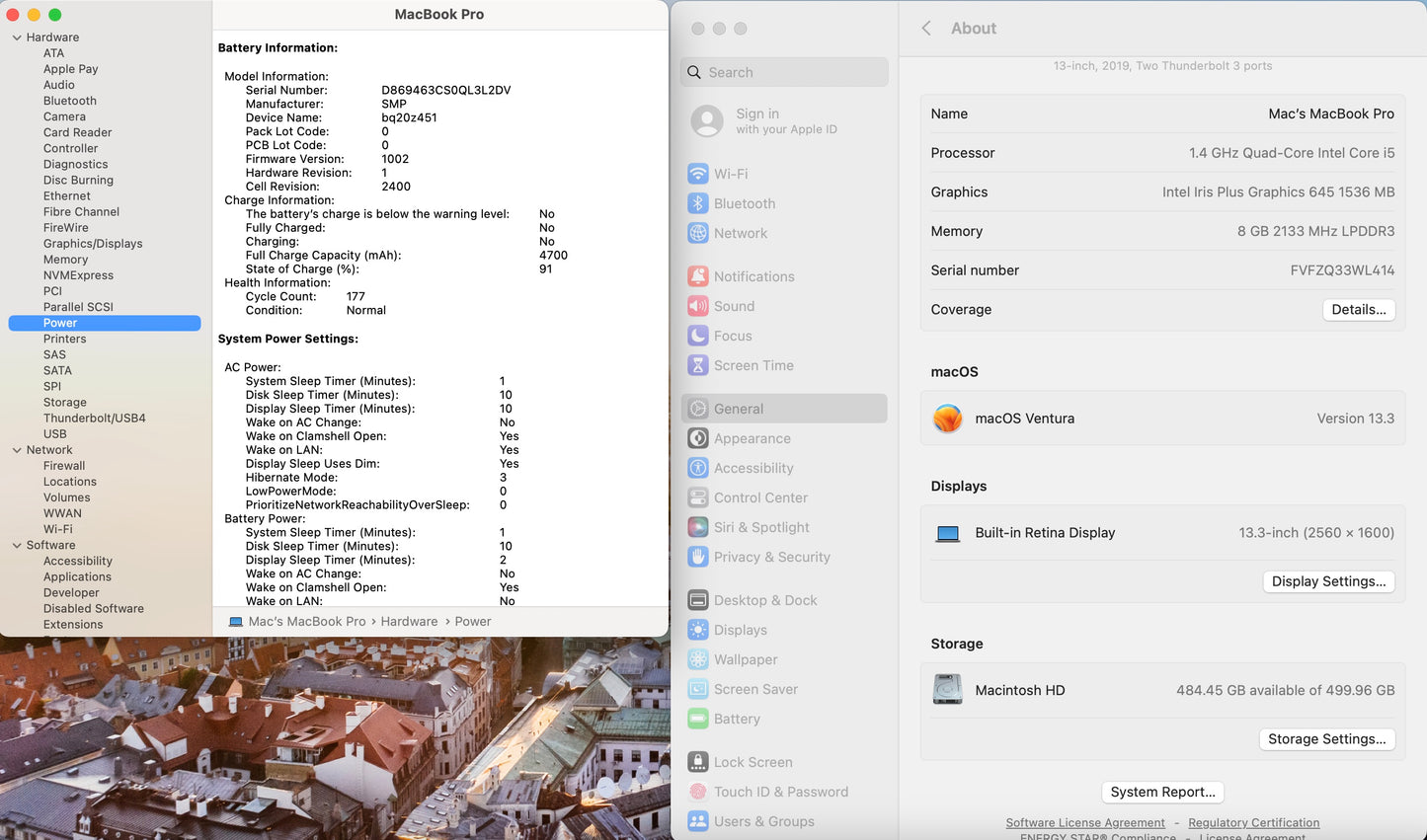The height and width of the screenshot is (840, 1427).
Task: Click the Bluetooth icon in settings sidebar
Action: [698, 203]
